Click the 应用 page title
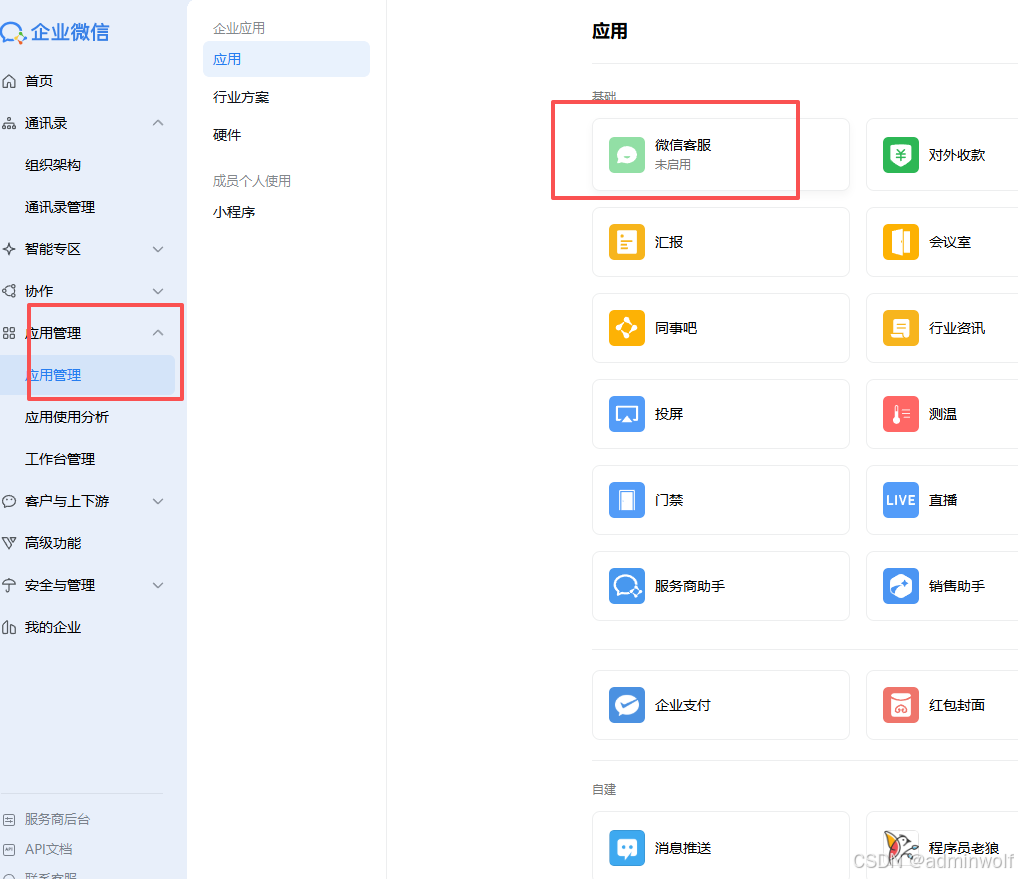The width and height of the screenshot is (1018, 879). [610, 31]
